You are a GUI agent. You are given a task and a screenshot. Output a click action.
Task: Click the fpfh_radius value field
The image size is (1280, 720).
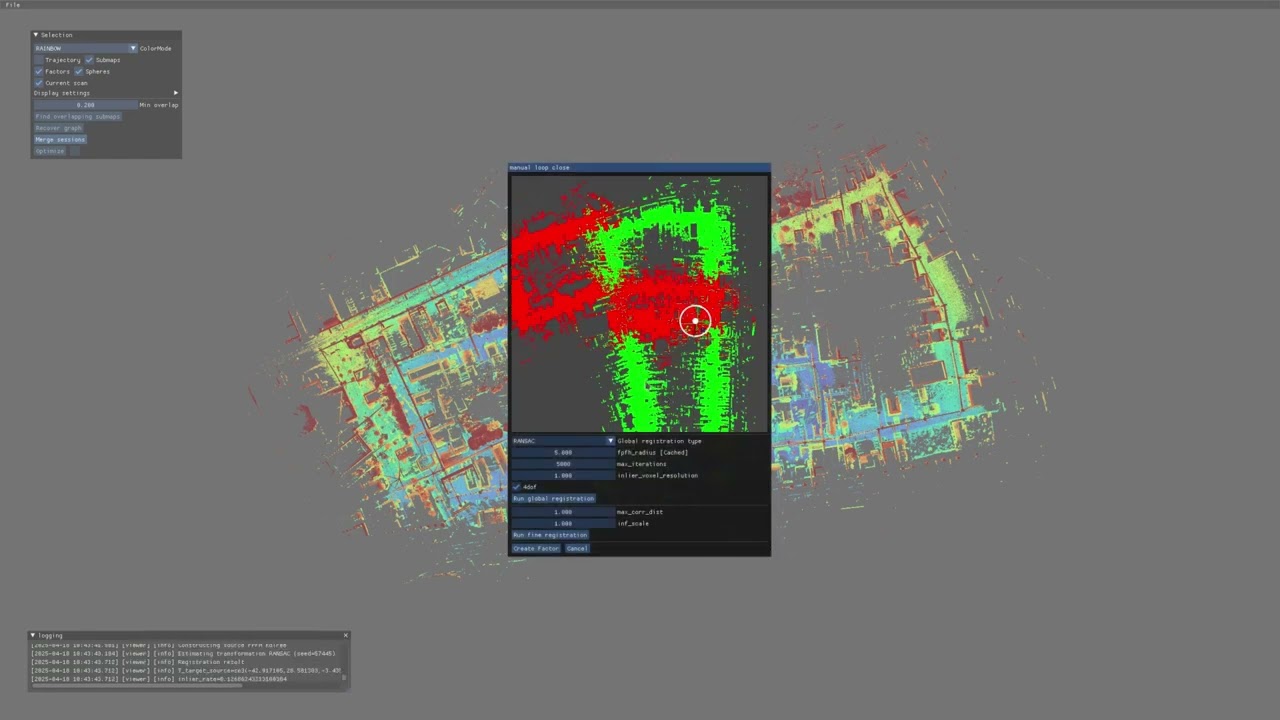563,453
